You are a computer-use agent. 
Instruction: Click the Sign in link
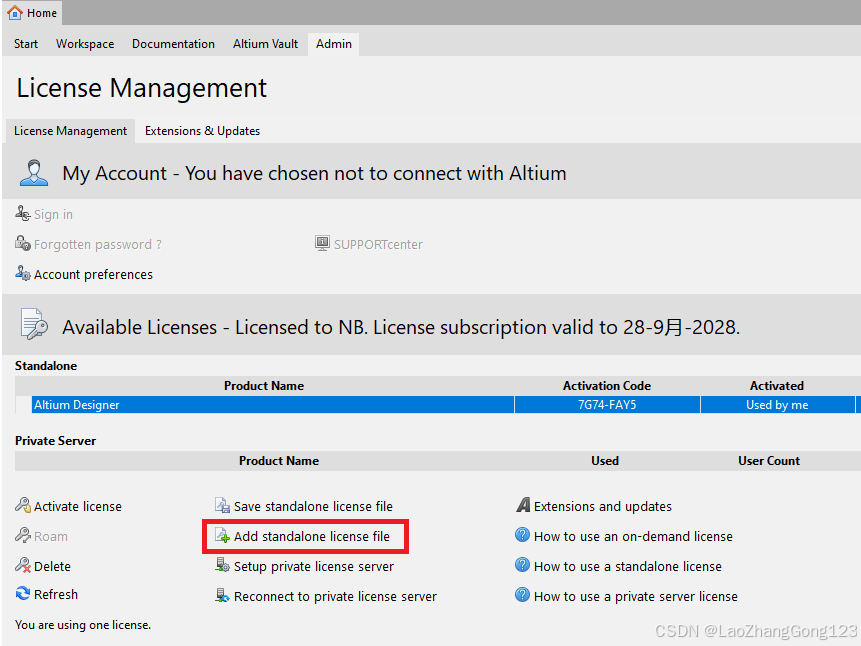(x=53, y=214)
